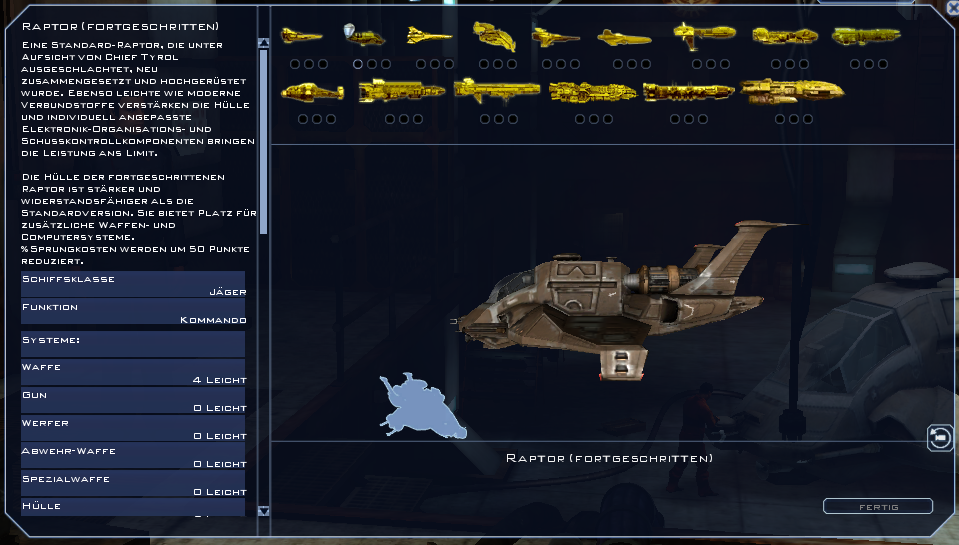
Task: Choose the sixth ship icon in the top row
Action: pyautogui.click(x=624, y=38)
